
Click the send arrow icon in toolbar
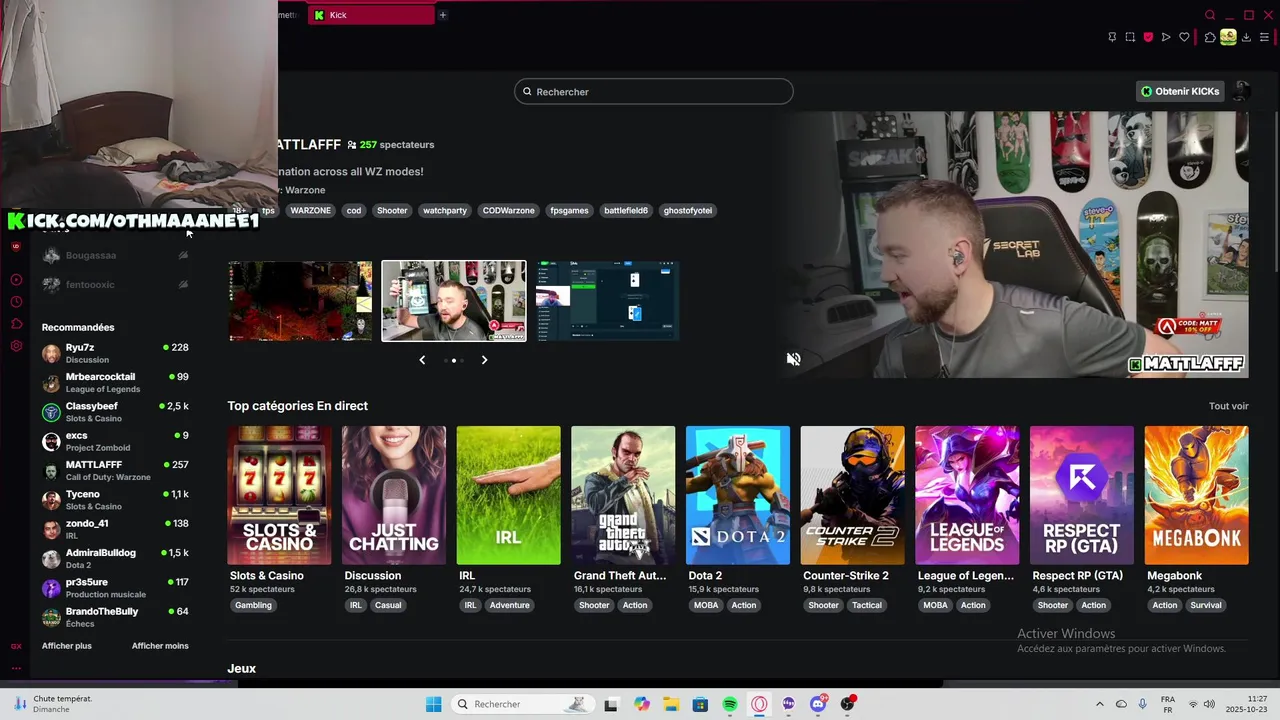[x=1166, y=37]
